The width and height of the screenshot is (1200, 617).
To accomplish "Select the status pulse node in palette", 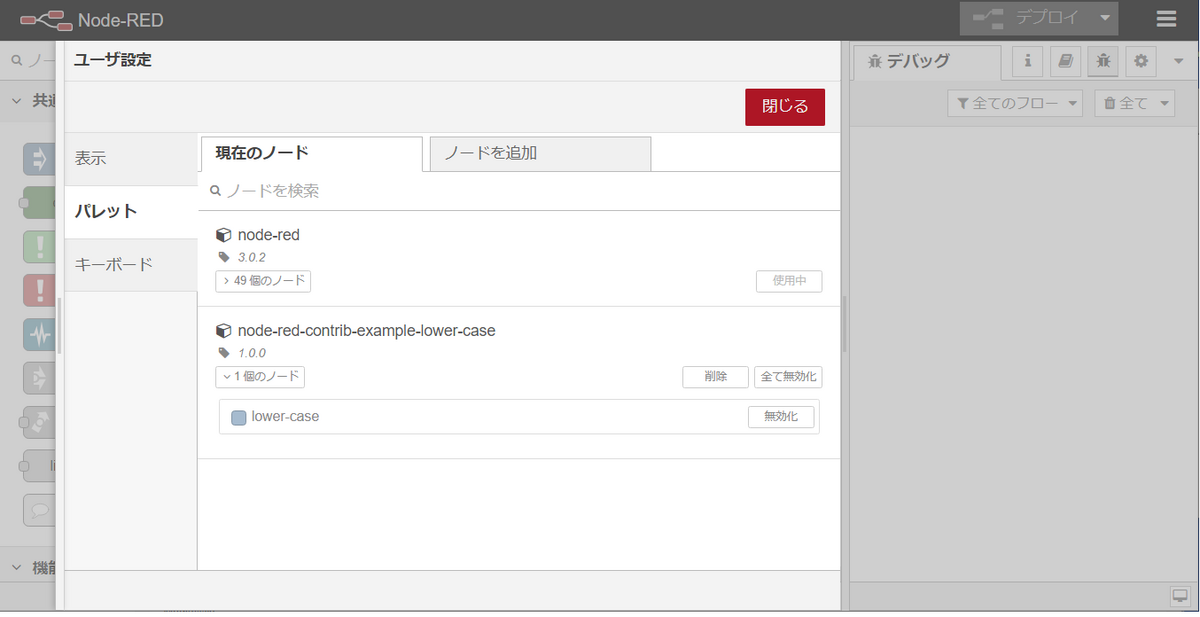I will (x=40, y=335).
